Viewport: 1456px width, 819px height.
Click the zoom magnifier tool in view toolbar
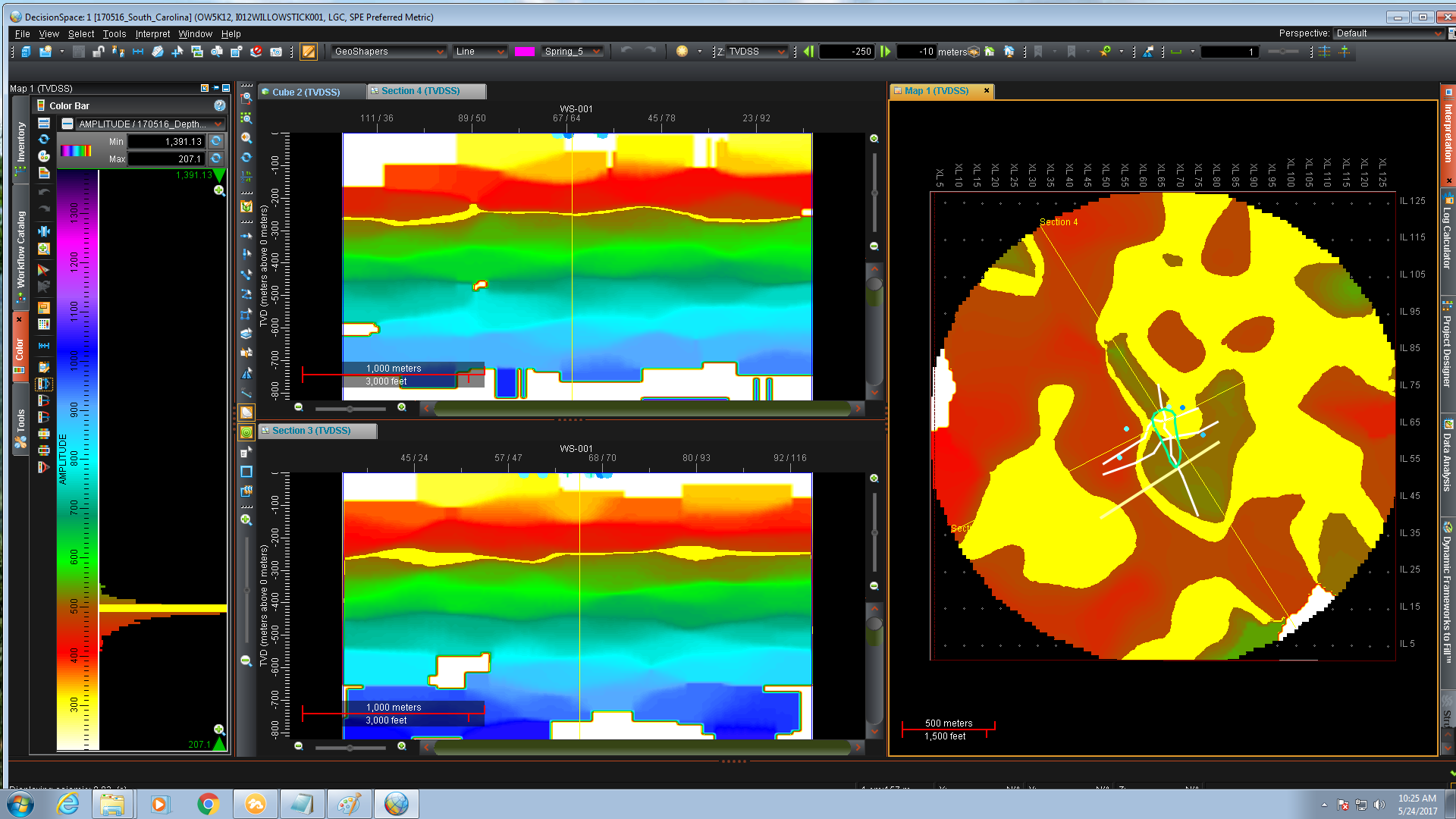tap(246, 138)
